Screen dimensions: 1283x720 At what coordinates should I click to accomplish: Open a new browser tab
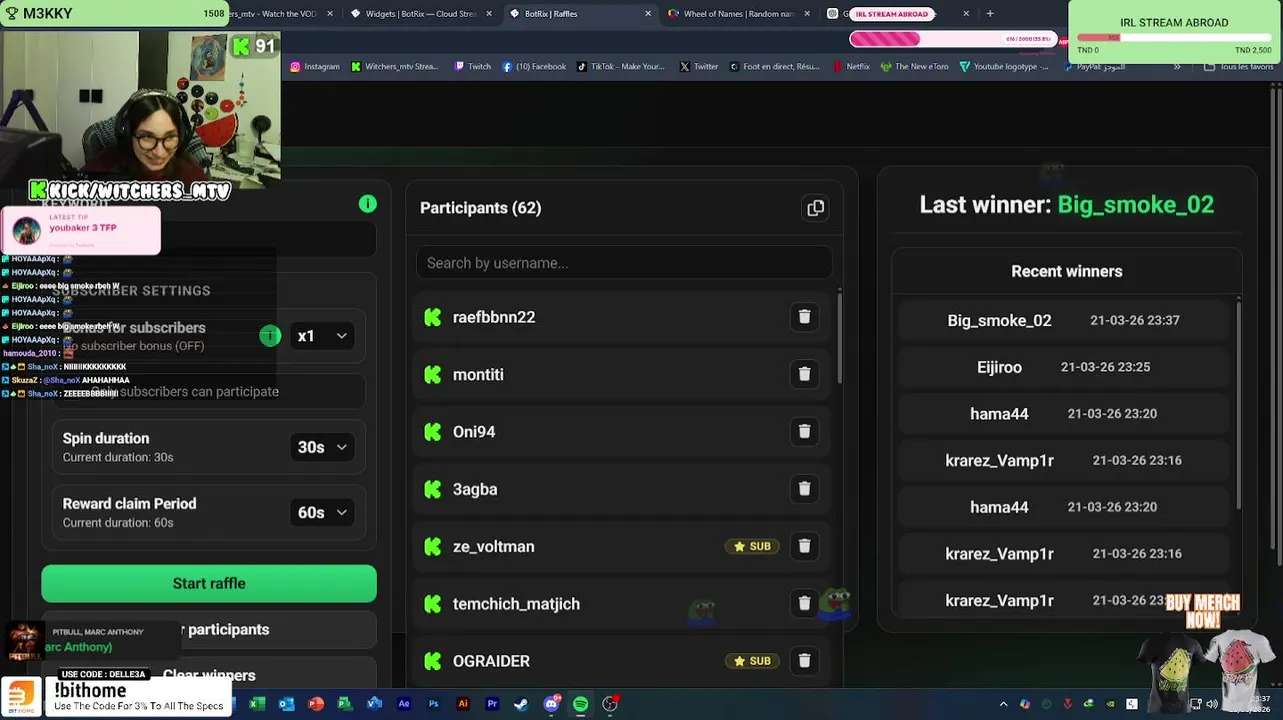(990, 14)
